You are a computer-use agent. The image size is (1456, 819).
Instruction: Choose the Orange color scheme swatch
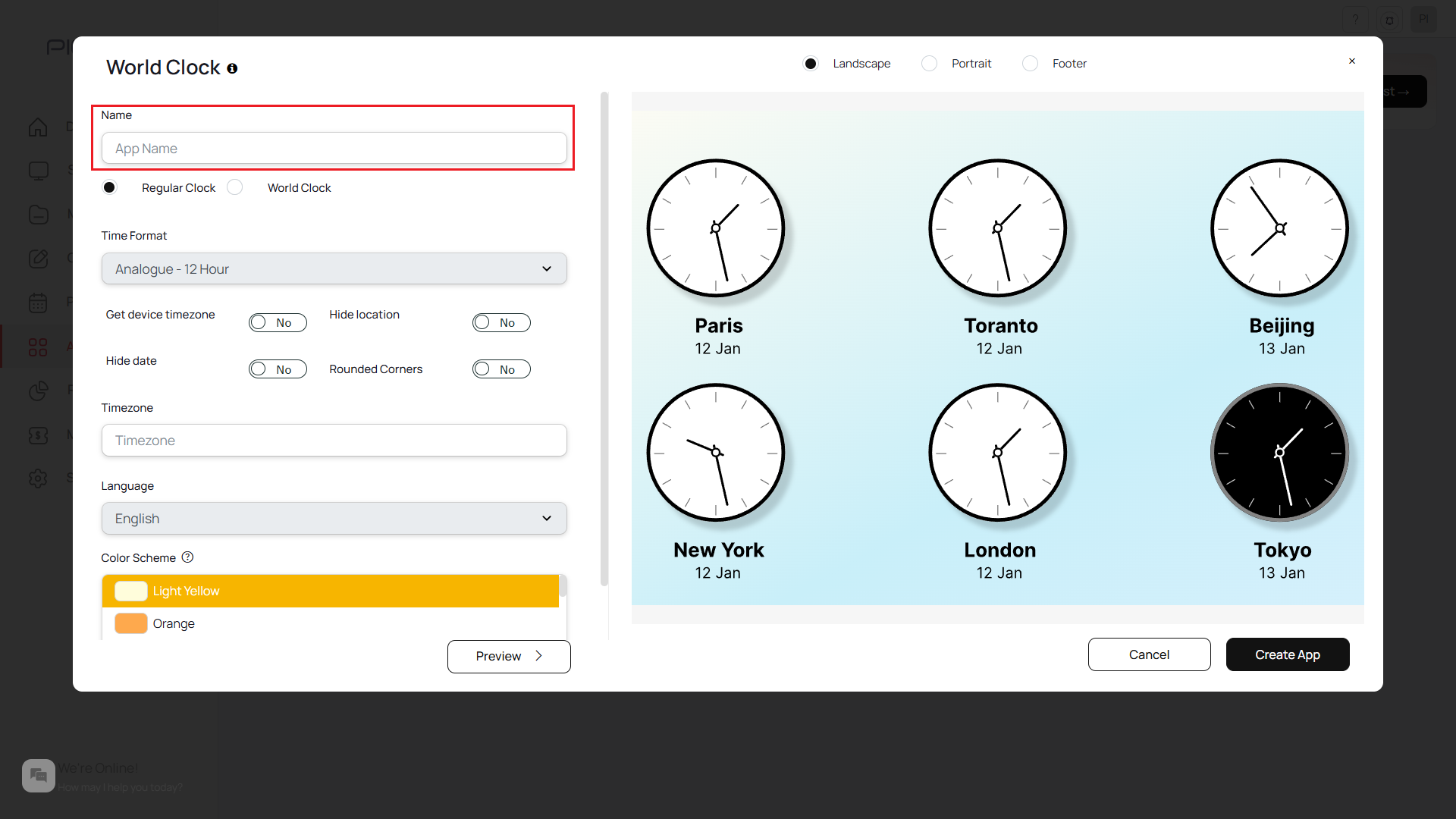[x=131, y=623]
